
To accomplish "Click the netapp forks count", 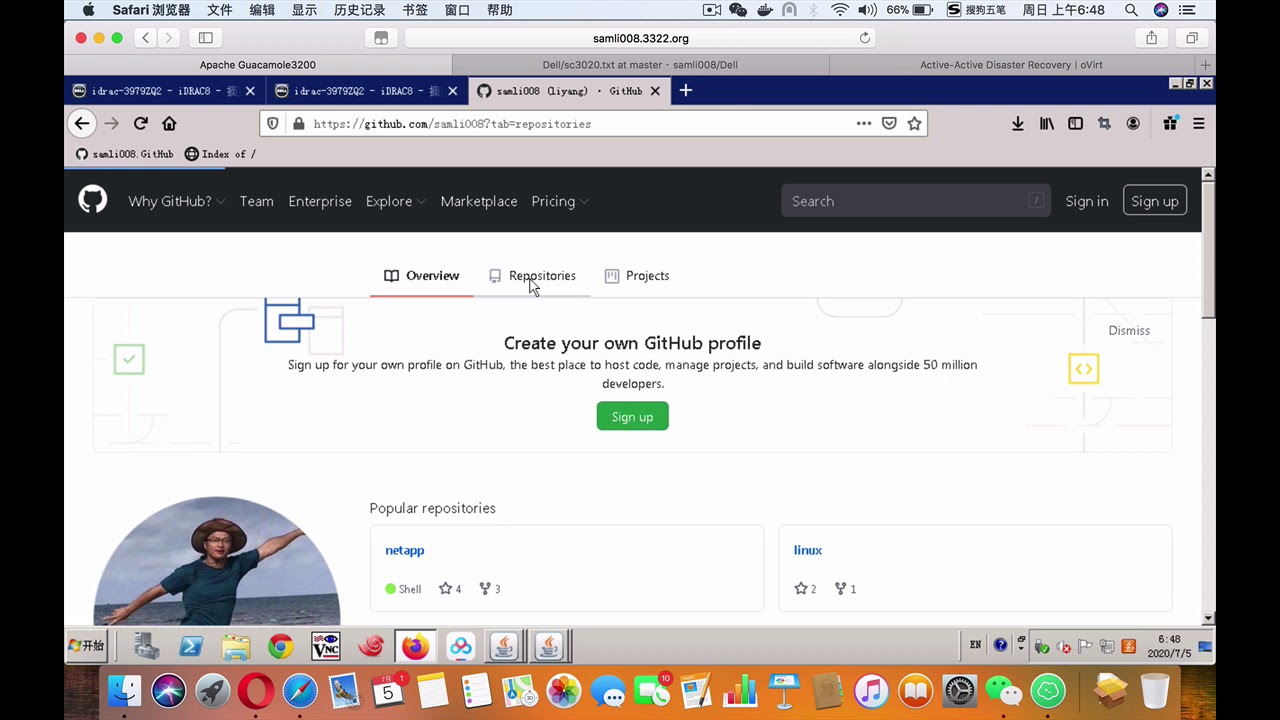I will point(490,589).
